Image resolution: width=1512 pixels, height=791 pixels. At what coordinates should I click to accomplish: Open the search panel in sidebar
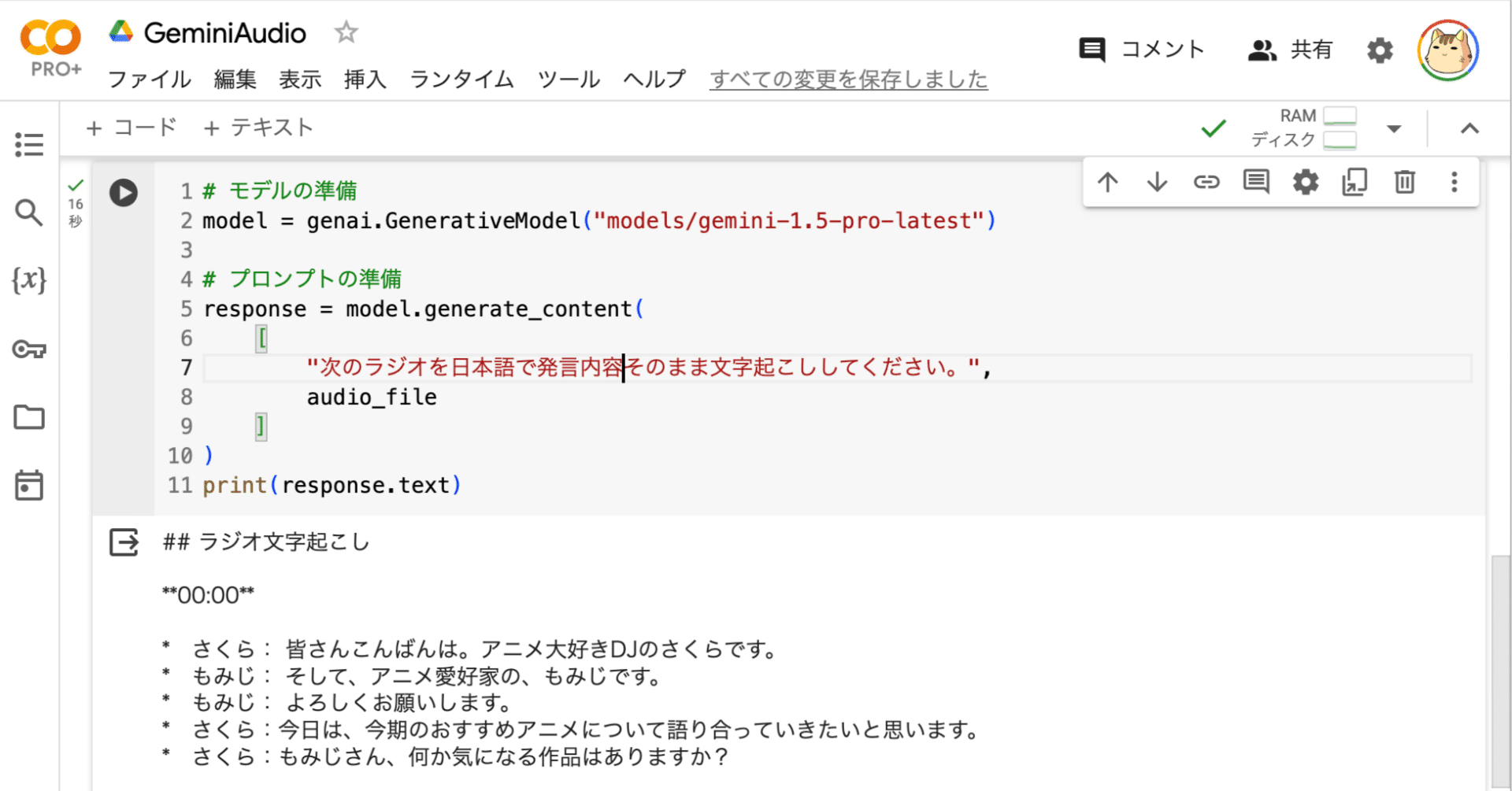pos(29,213)
